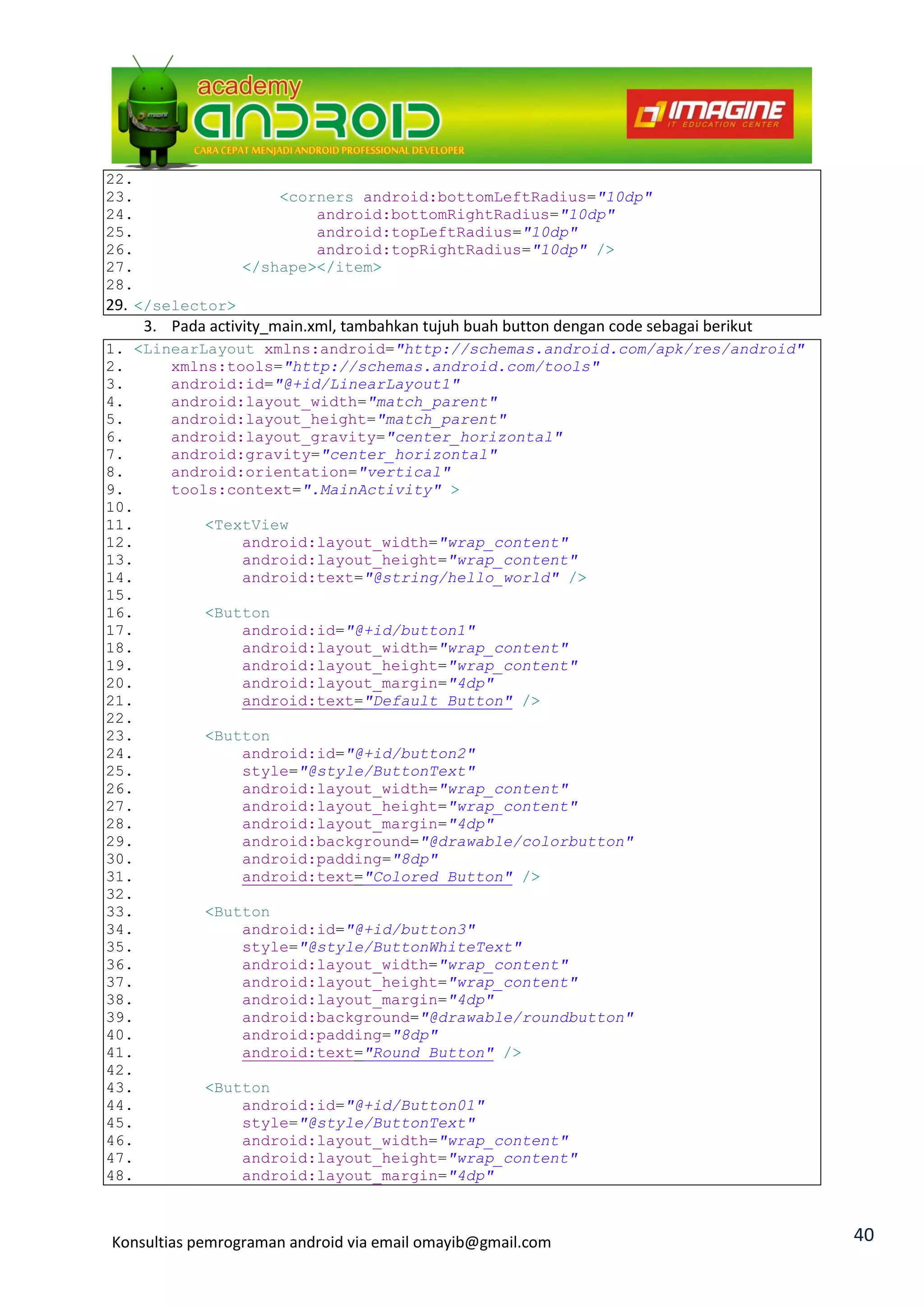924x1307 pixels.
Task: Click the underlined Round Button text attribute
Action: tap(368, 1052)
